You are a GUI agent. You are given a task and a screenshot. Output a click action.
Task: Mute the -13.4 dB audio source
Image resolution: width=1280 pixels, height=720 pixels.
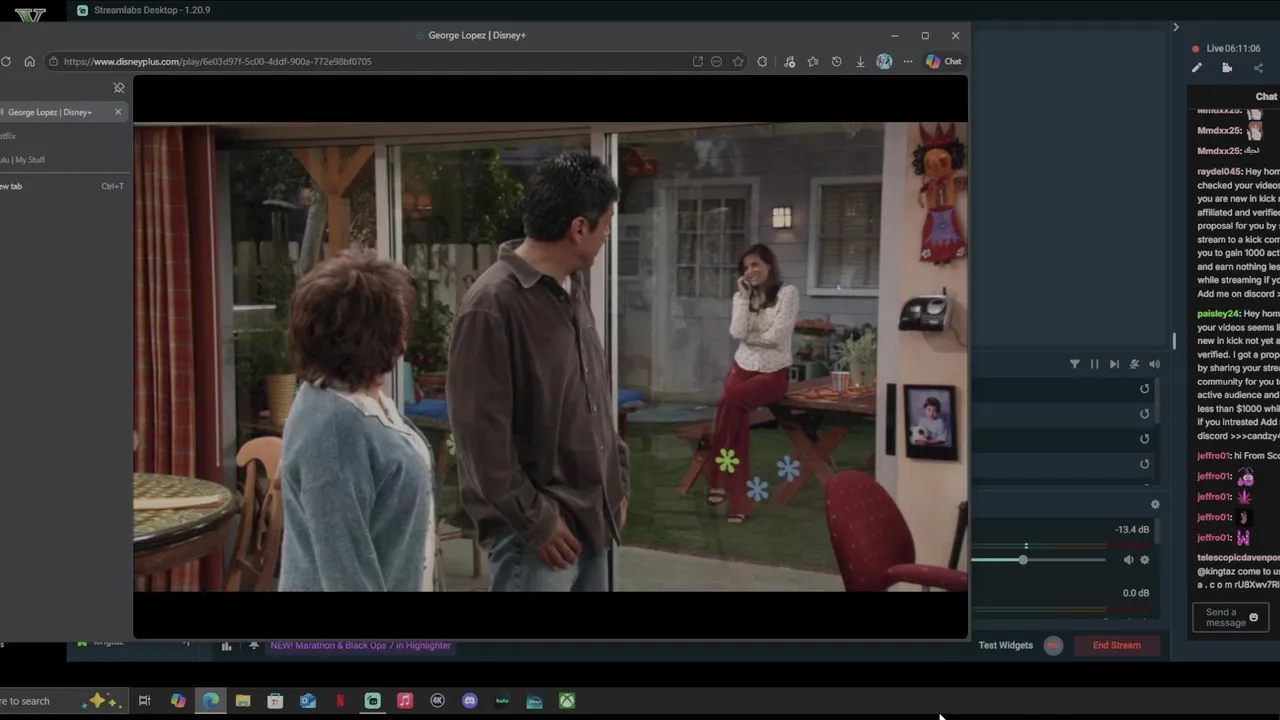tap(1128, 560)
